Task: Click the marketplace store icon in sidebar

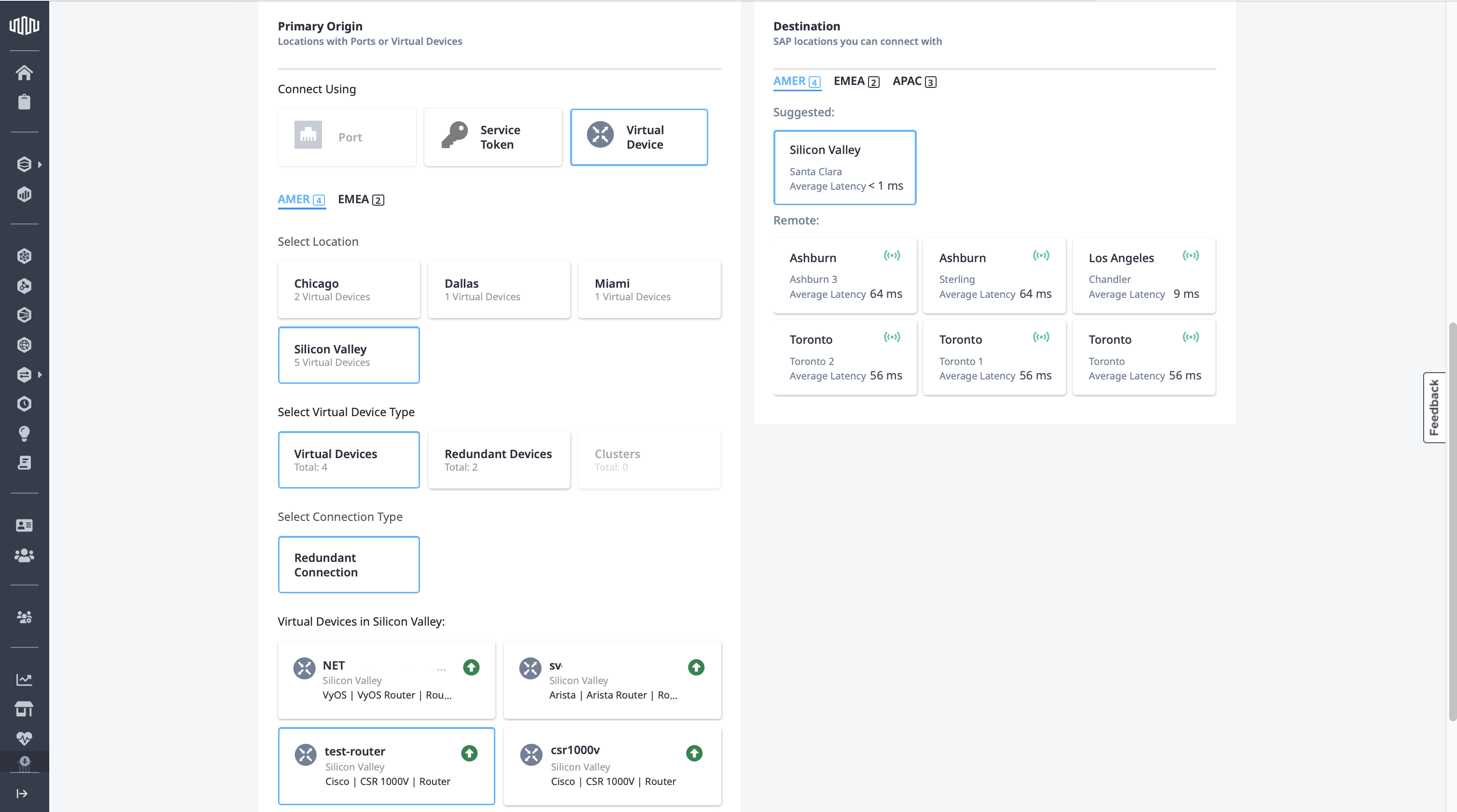Action: click(x=24, y=709)
